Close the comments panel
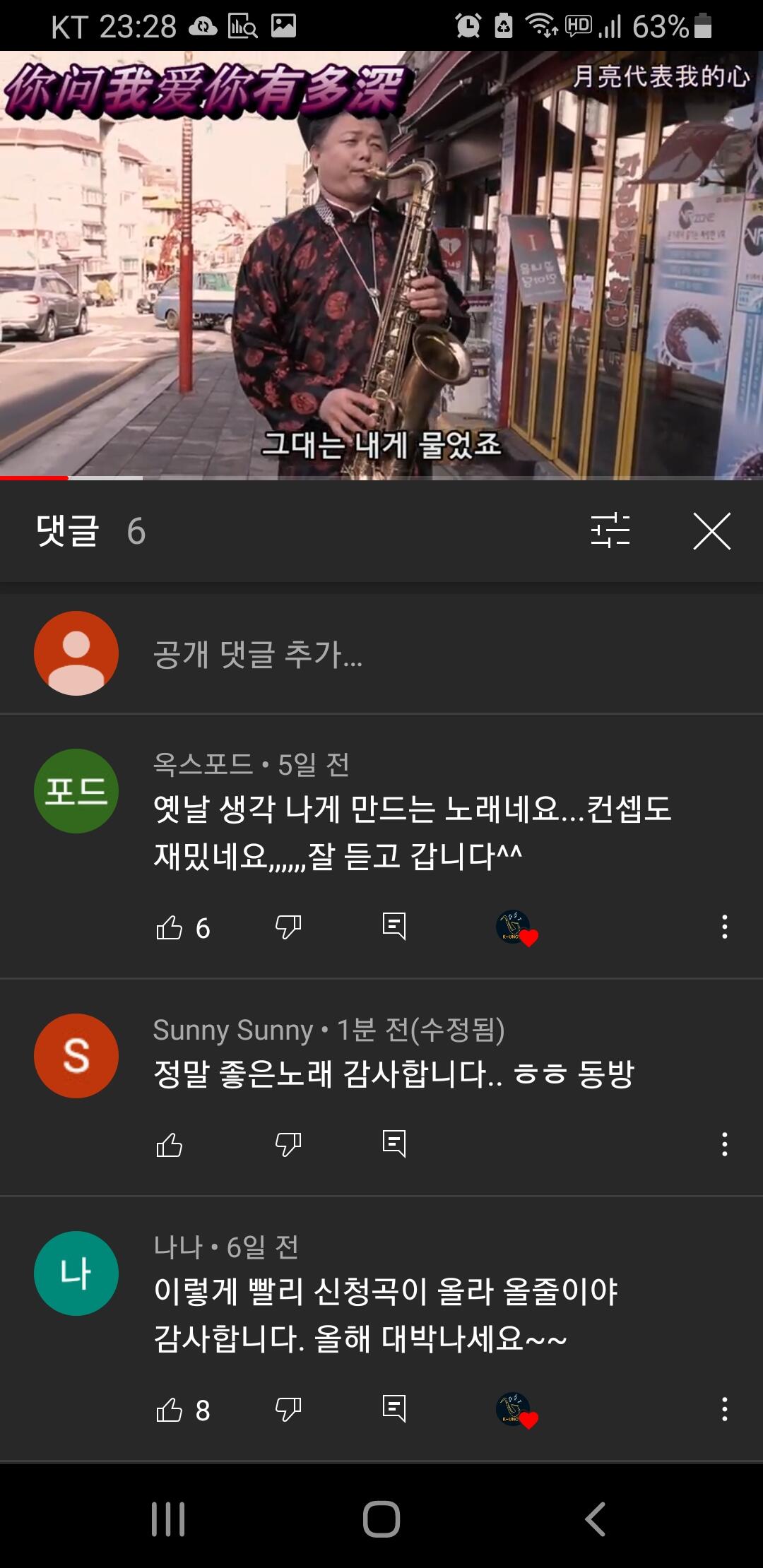The height and width of the screenshot is (1568, 763). click(x=711, y=531)
